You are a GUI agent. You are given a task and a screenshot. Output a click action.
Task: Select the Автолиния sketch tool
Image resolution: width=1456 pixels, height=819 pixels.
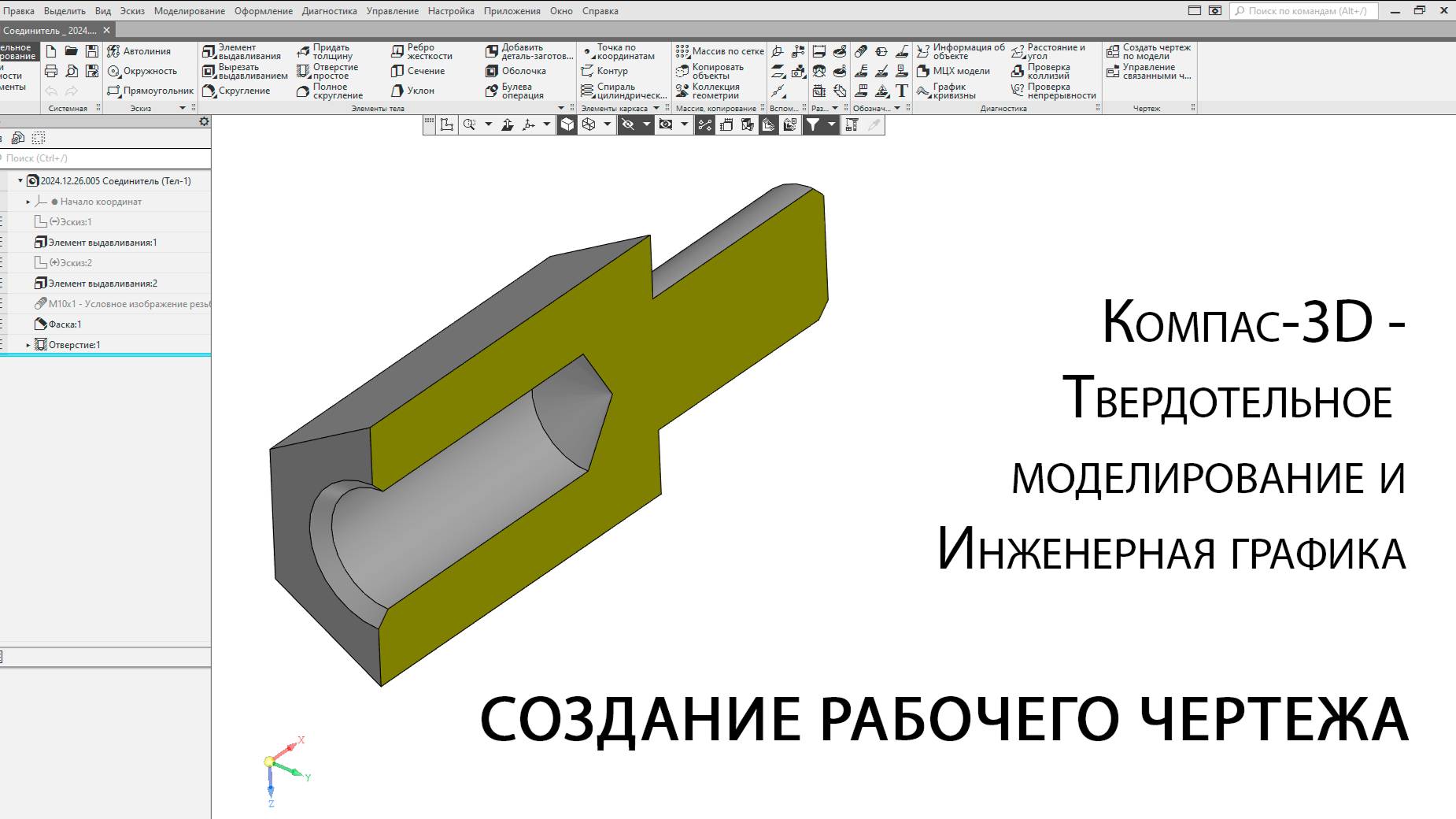click(x=139, y=51)
